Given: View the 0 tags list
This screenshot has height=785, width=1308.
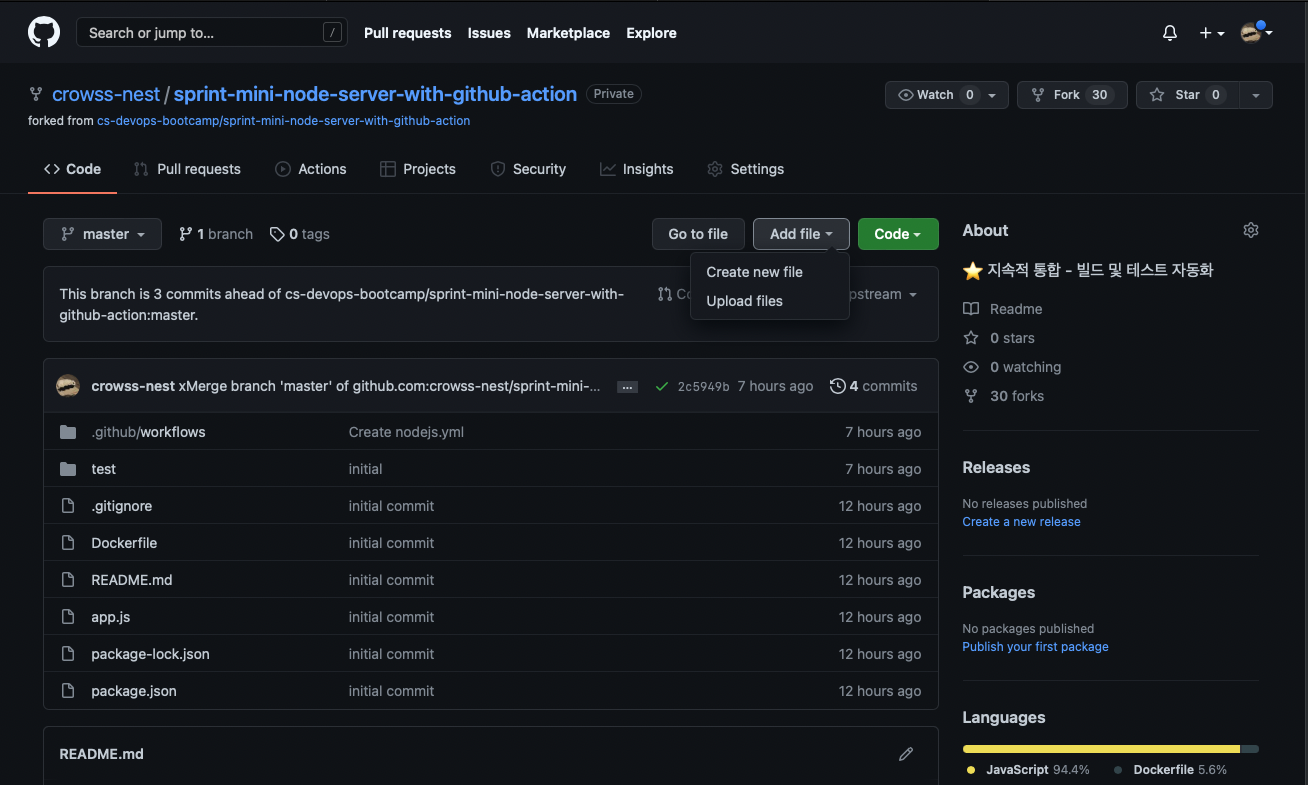Looking at the screenshot, I should tap(300, 234).
